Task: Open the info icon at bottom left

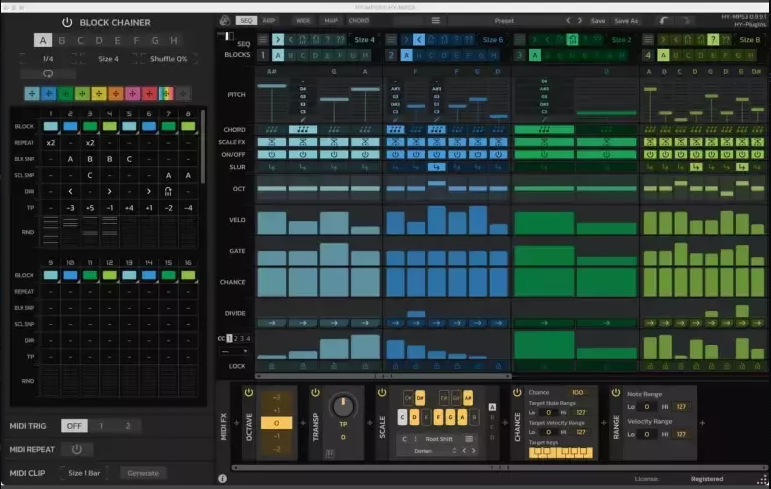Action: tap(222, 478)
